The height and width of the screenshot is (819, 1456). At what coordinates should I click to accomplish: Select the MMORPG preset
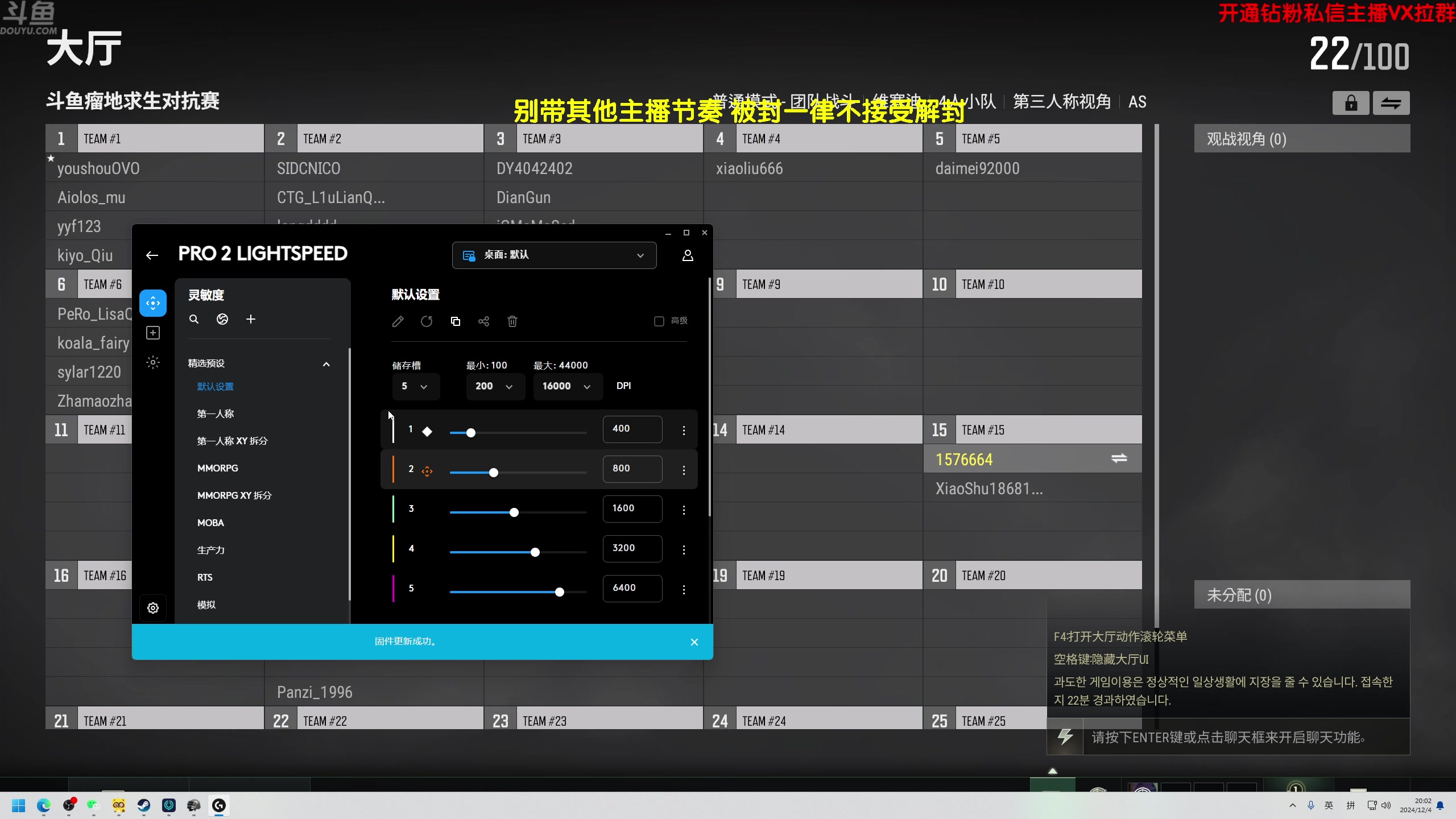pyautogui.click(x=218, y=468)
